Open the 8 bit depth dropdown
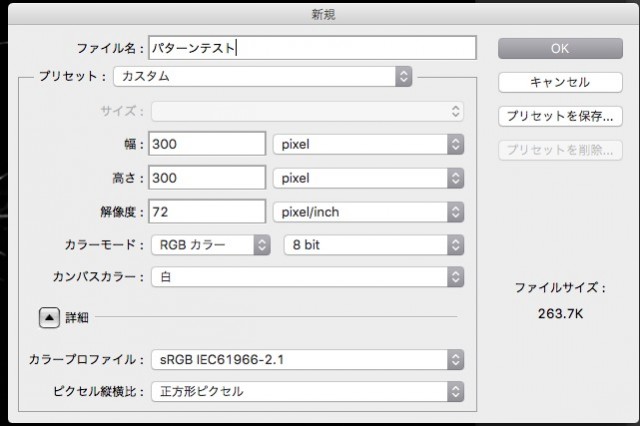 point(373,245)
